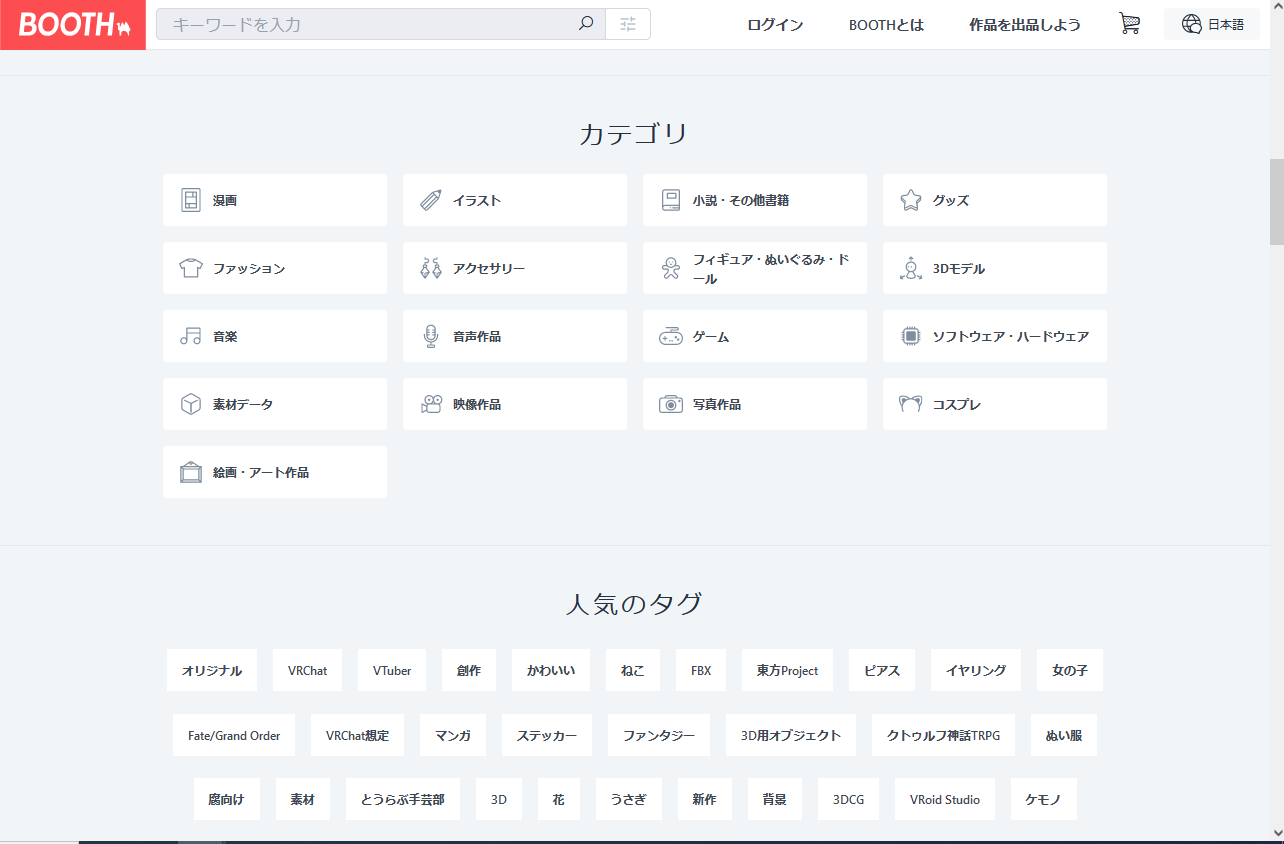Click the magnifying glass search icon

[586, 24]
